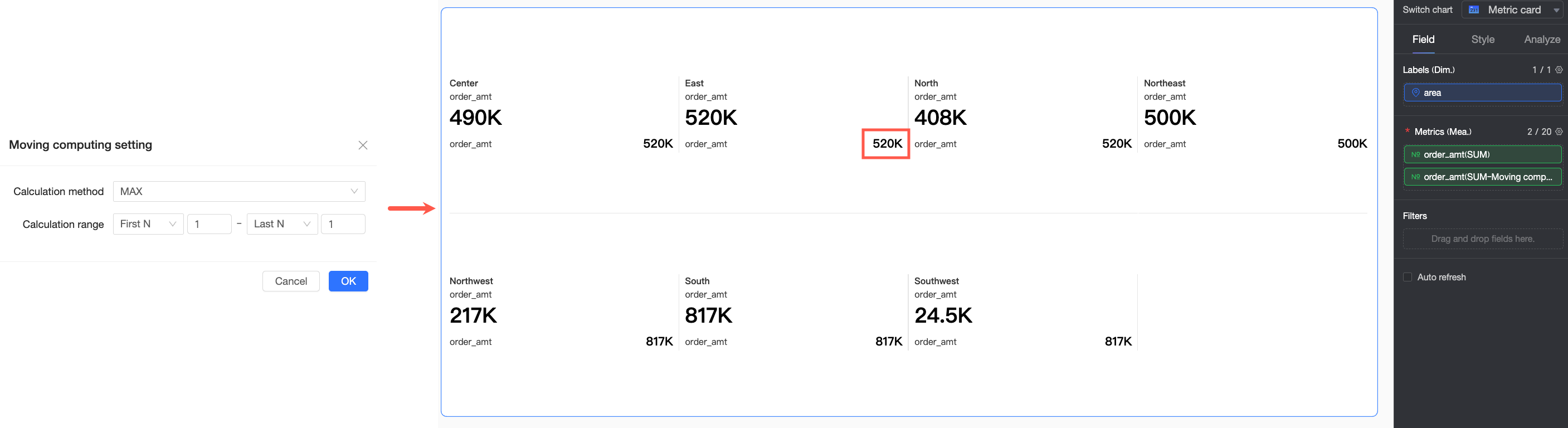Viewport: 1568px width, 428px height.
Task: Click the location icon on the area field
Action: 1416,93
